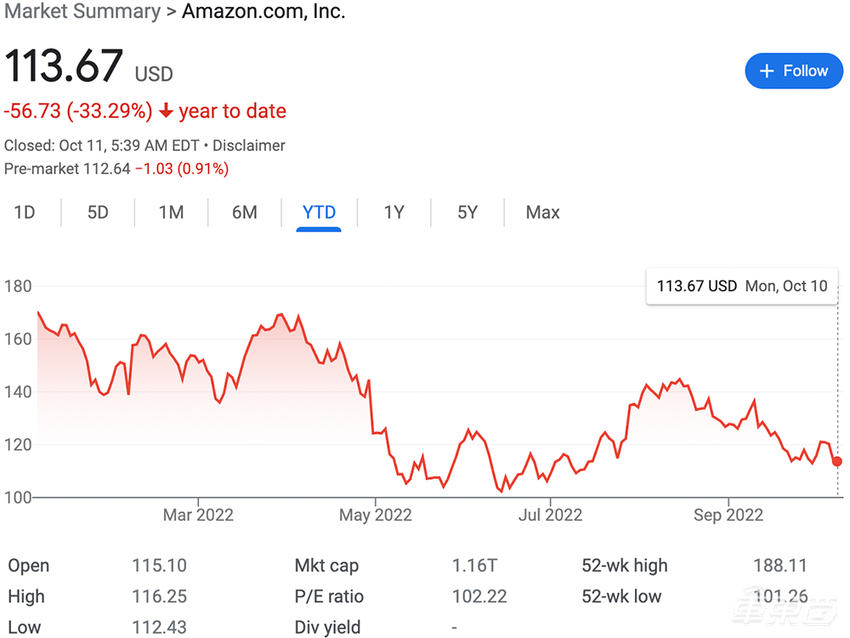Viewport: 850px width, 638px height.
Task: Switch to the 1D time range
Action: coord(24,212)
